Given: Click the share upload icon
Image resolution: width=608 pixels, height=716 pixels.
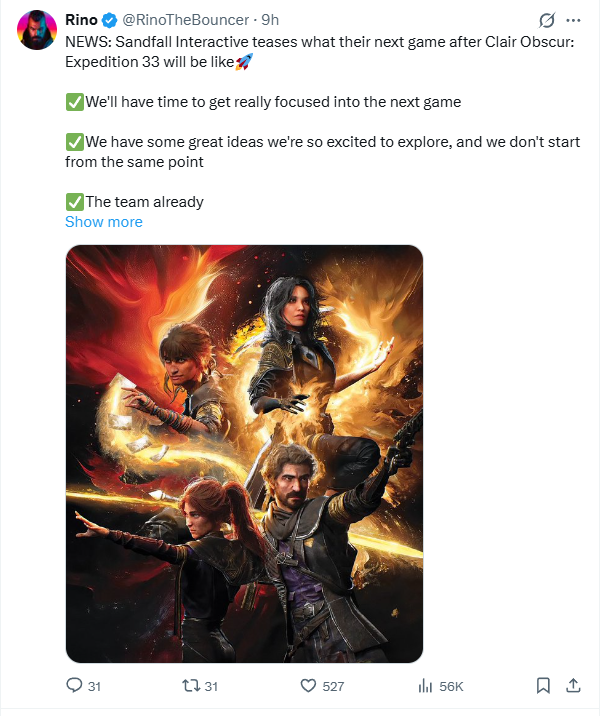Looking at the screenshot, I should coord(573,685).
